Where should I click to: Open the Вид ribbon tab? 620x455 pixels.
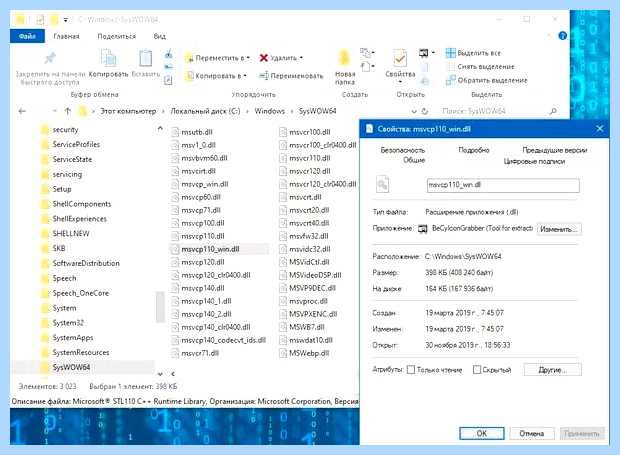tap(159, 36)
